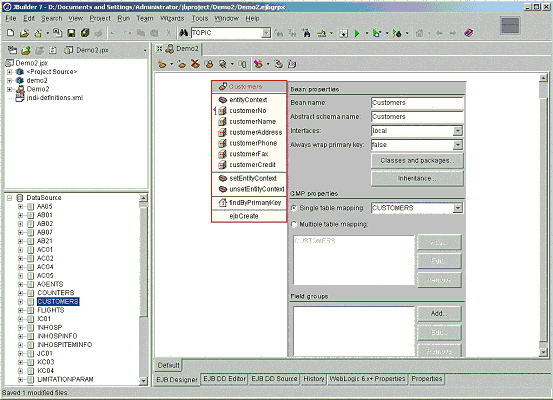Expand the demo2 package node
Image resolution: width=553 pixels, height=400 pixels.
10,81
